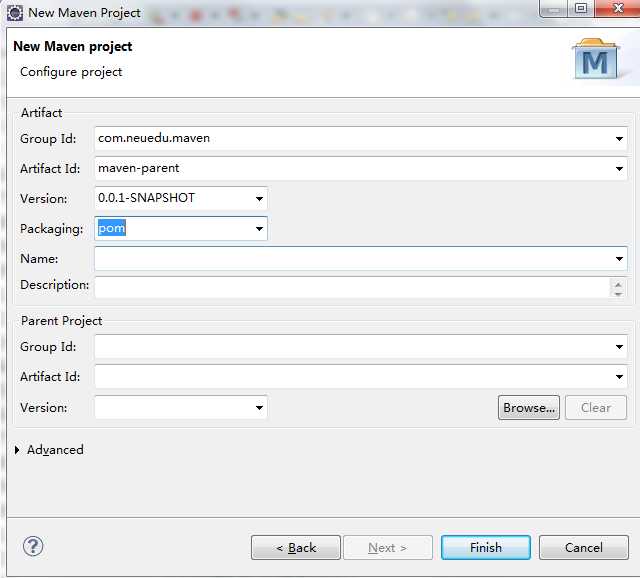Open the Name field dropdown arrow
Screen dimensions: 640x578
(x=619, y=259)
